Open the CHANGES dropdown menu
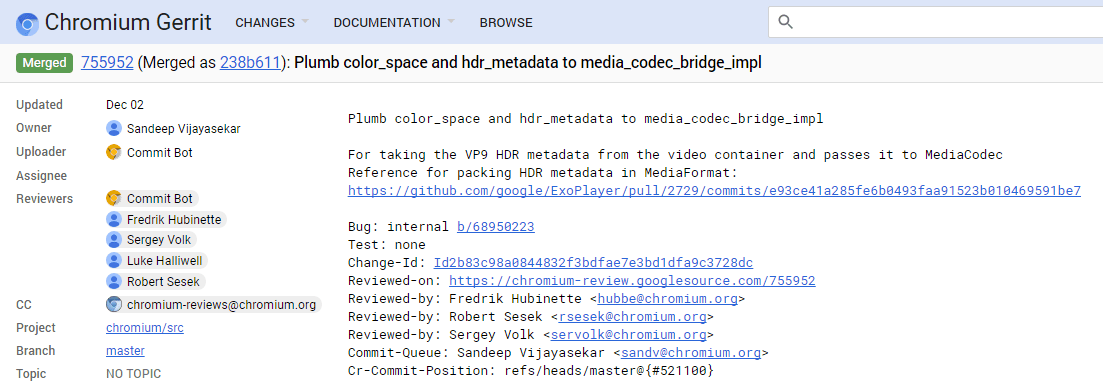The height and width of the screenshot is (390, 1103). tap(272, 23)
